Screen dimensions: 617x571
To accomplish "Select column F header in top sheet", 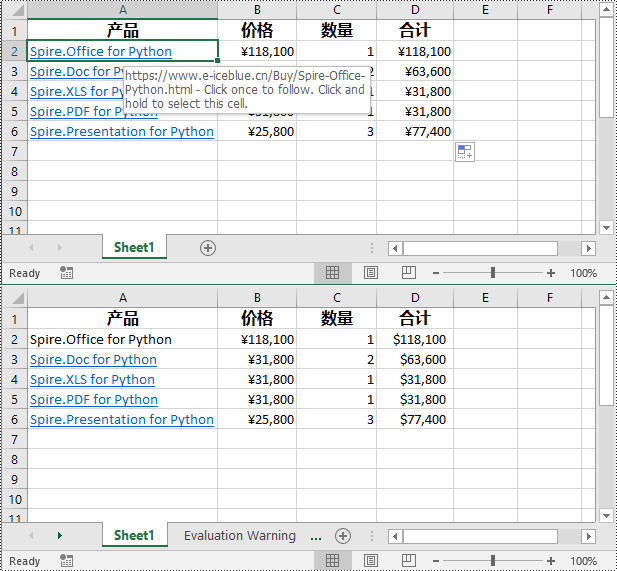I will coord(550,10).
